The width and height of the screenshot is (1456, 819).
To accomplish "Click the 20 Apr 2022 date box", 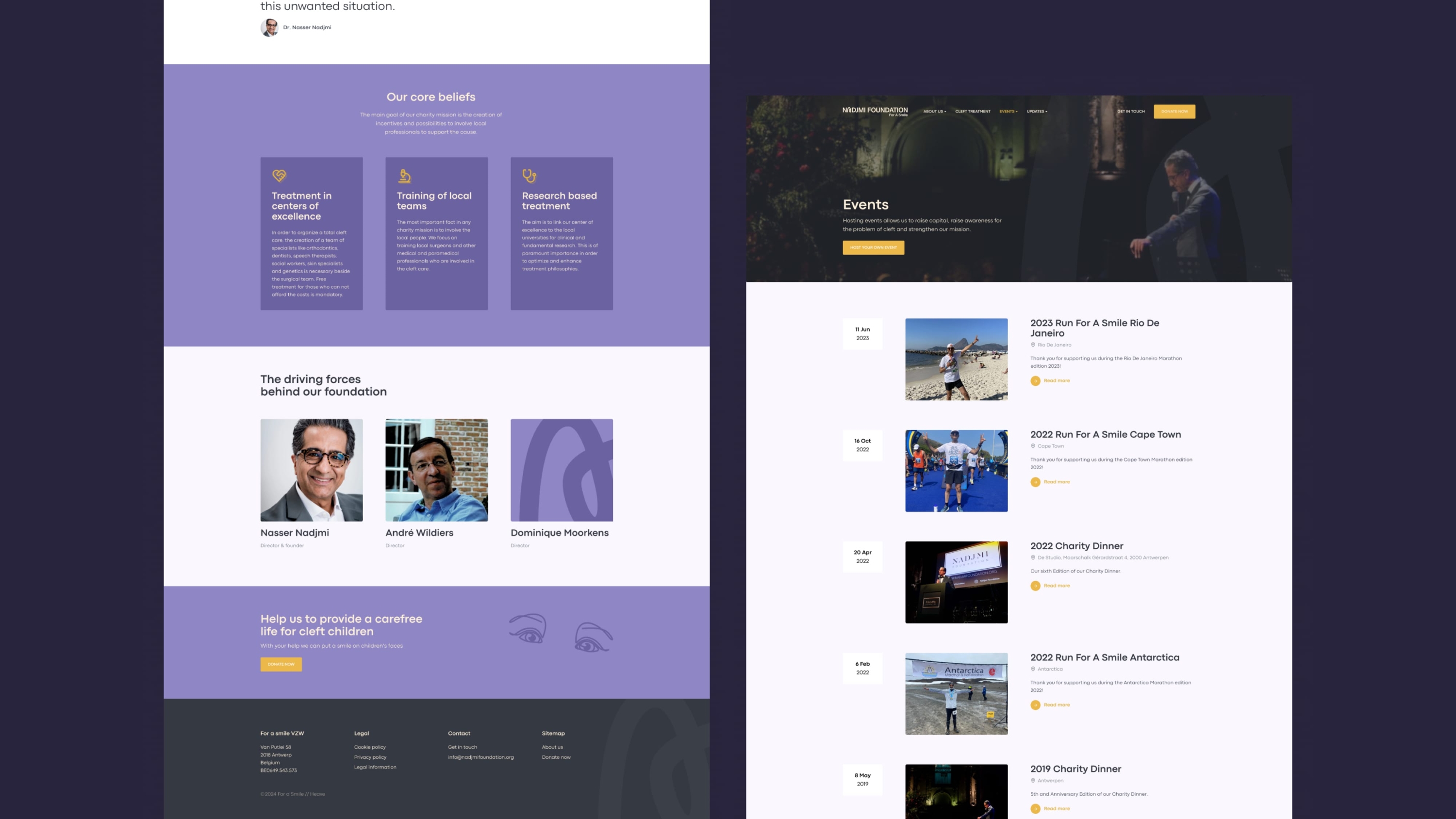I will coord(862,557).
